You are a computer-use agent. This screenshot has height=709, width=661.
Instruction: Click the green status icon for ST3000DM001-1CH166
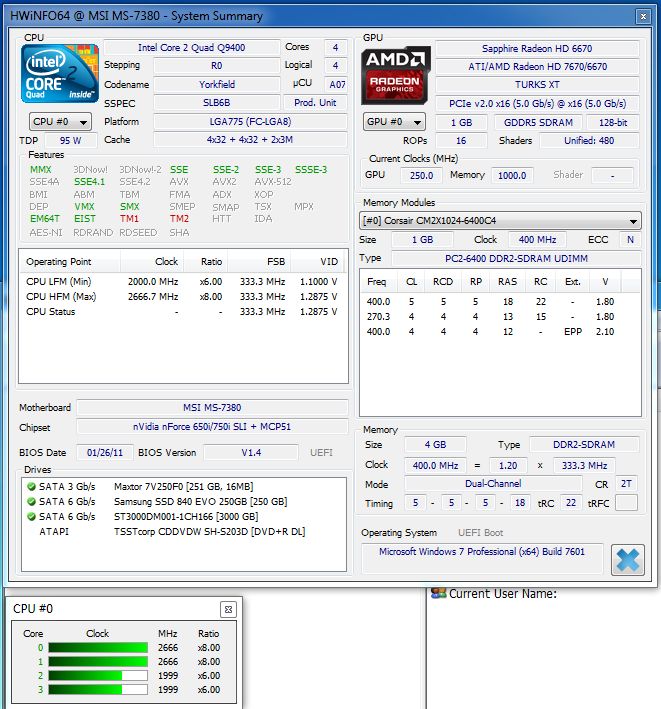point(31,517)
